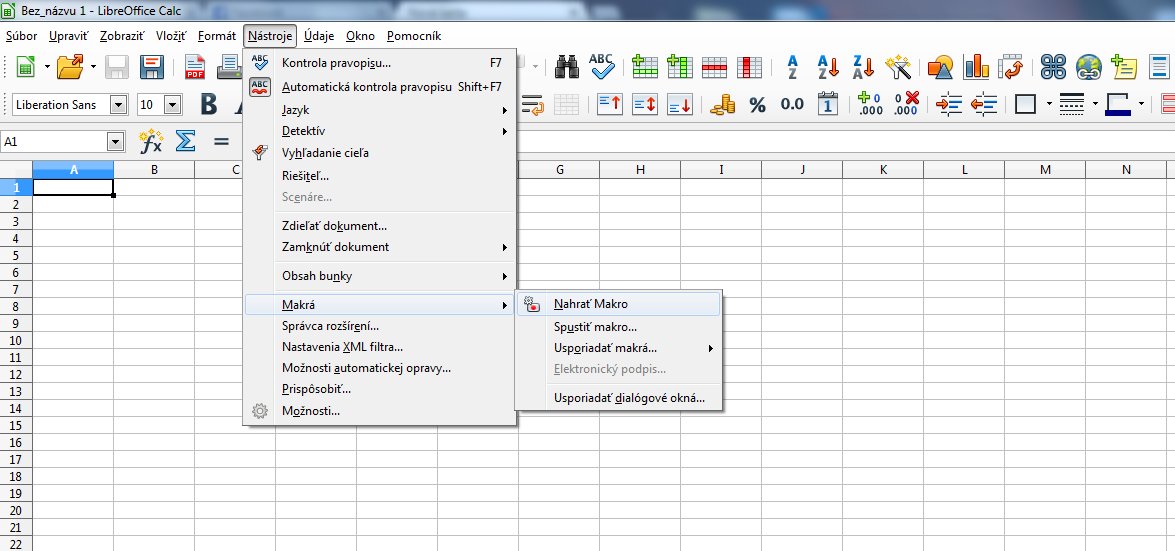Export the document as PDF
The height and width of the screenshot is (551, 1175).
point(195,67)
